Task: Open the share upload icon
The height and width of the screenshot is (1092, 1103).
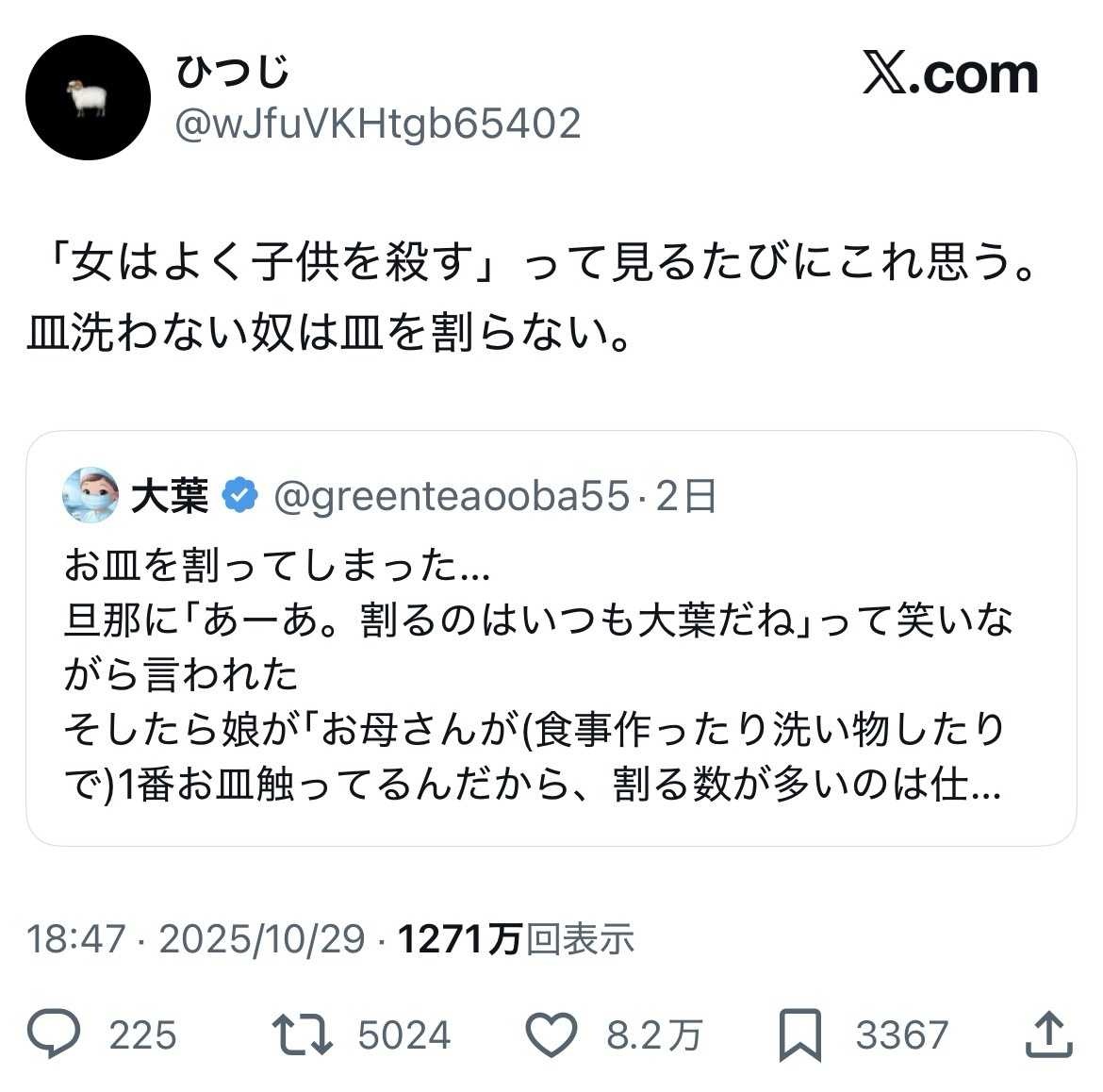Action: click(x=1048, y=1034)
